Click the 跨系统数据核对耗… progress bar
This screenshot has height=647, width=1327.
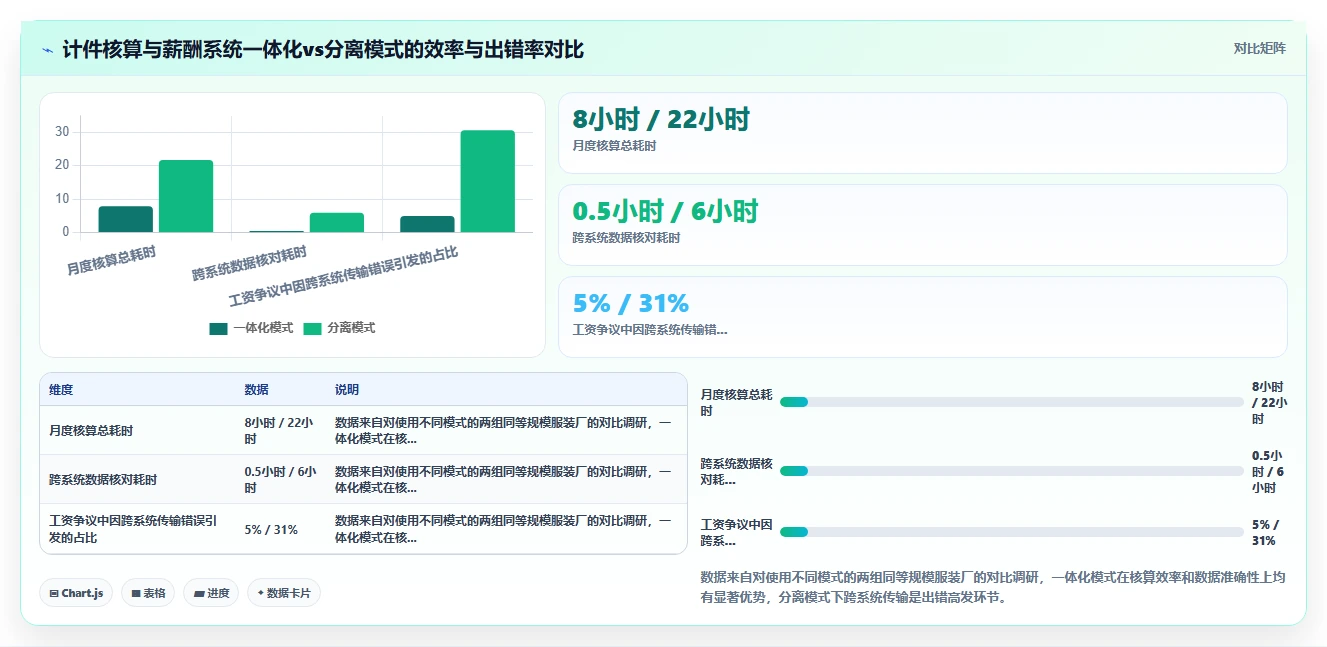(1011, 471)
